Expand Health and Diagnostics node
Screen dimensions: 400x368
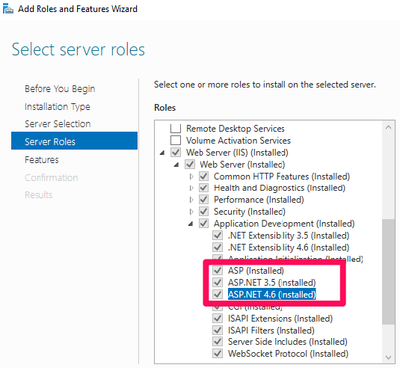pyautogui.click(x=191, y=188)
